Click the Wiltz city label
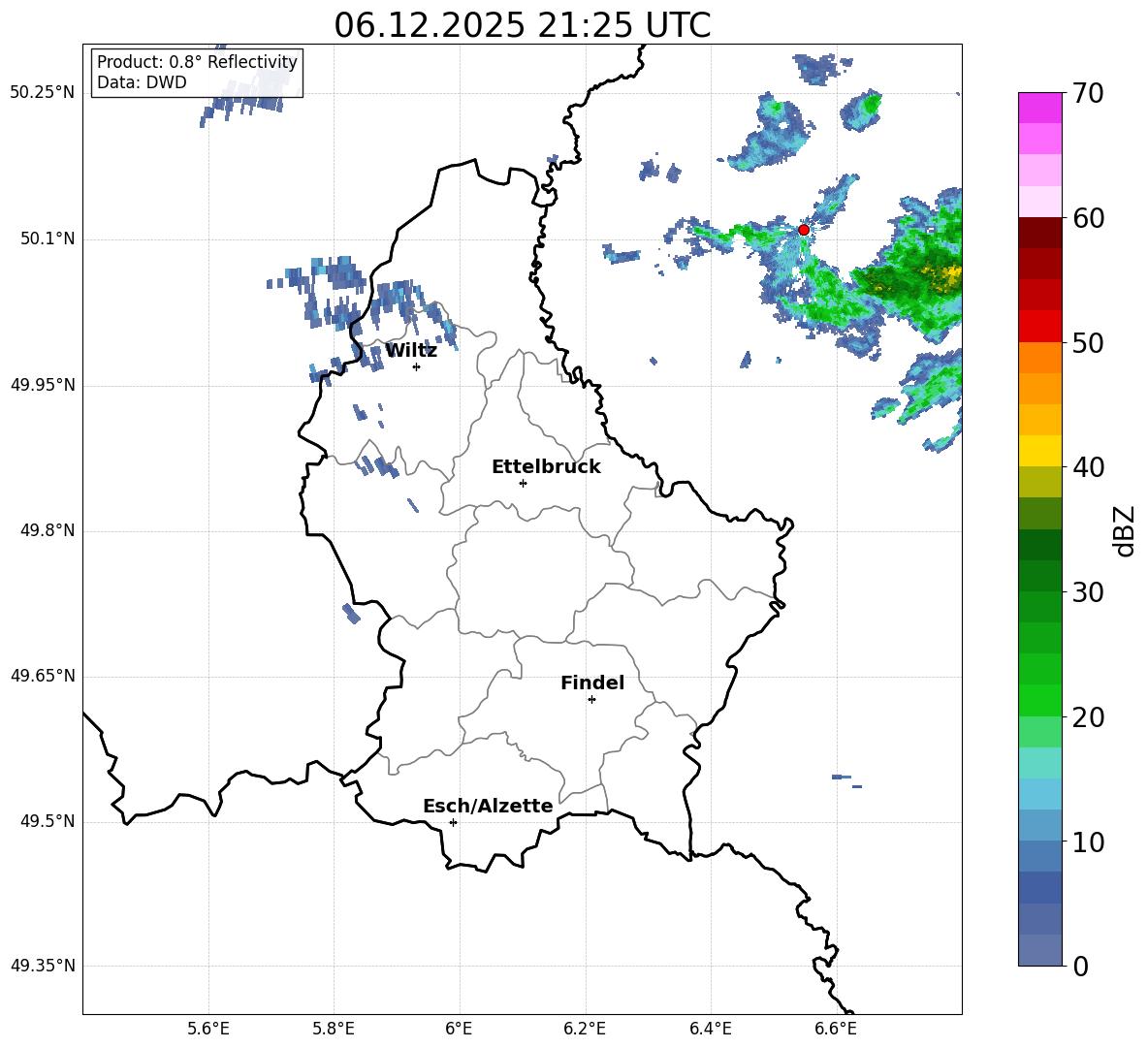The height and width of the screenshot is (1048, 1148). (x=411, y=351)
